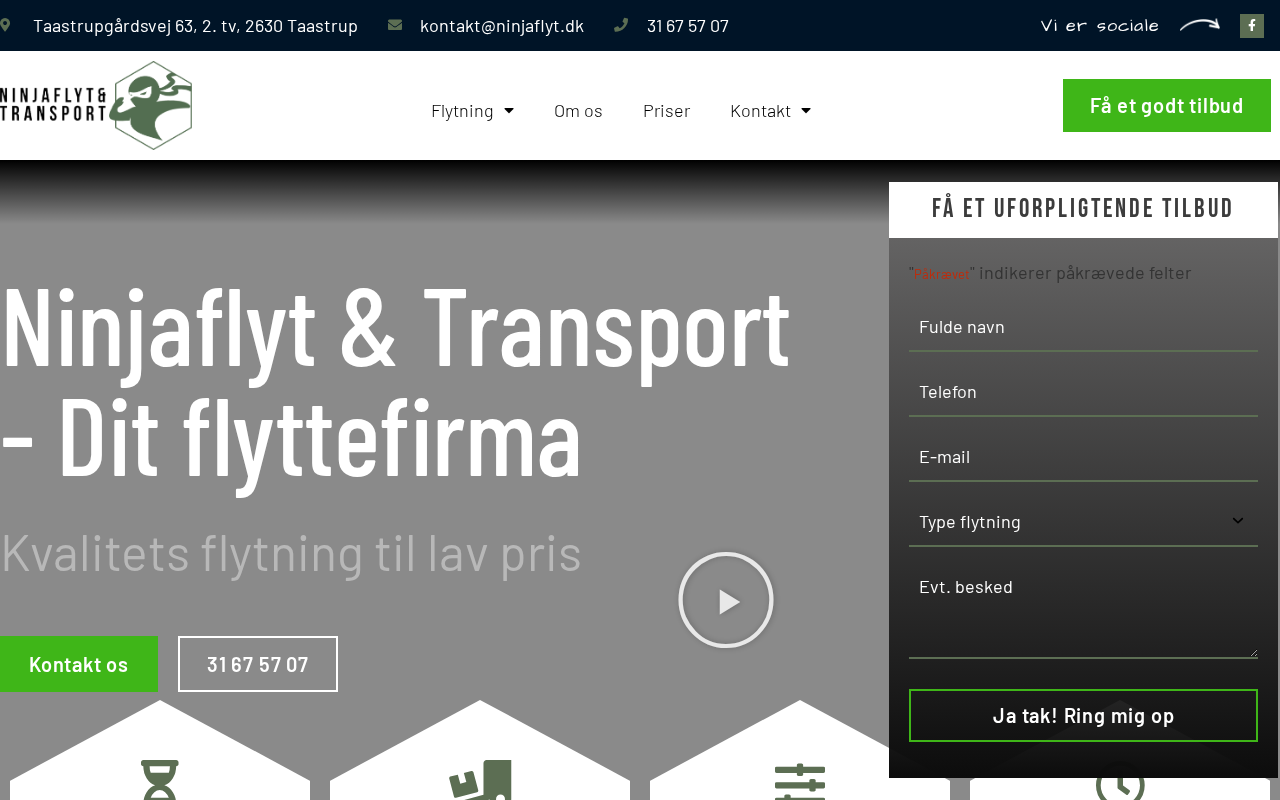The width and height of the screenshot is (1280, 800).
Task: Click the Facebook social icon
Action: pyautogui.click(x=1251, y=26)
